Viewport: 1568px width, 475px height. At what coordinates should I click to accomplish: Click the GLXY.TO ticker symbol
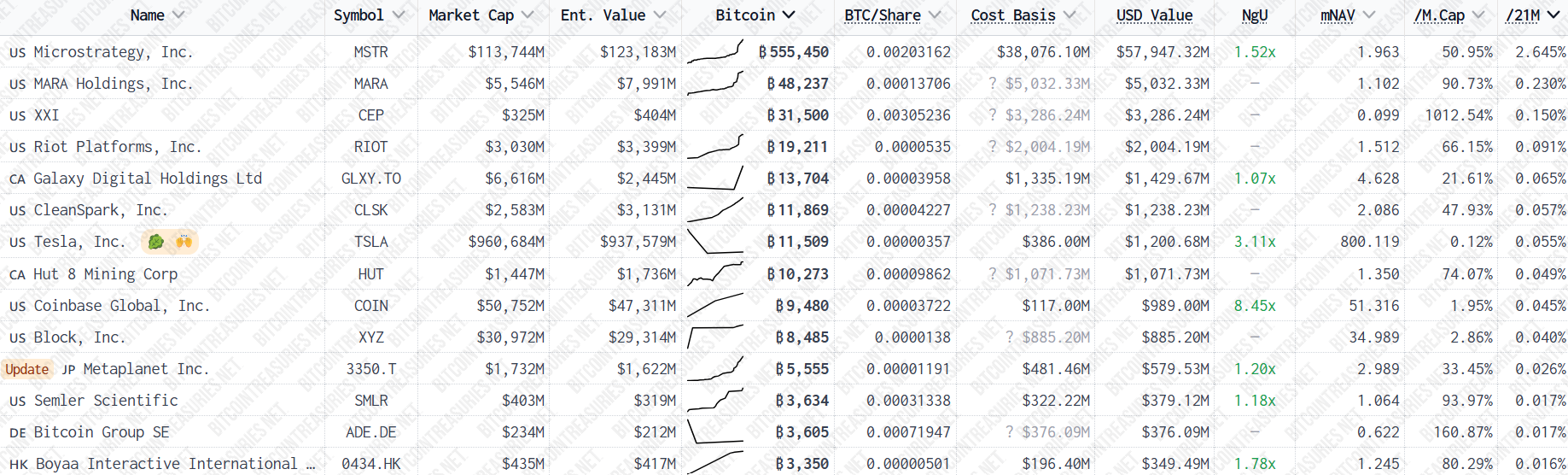tap(370, 179)
